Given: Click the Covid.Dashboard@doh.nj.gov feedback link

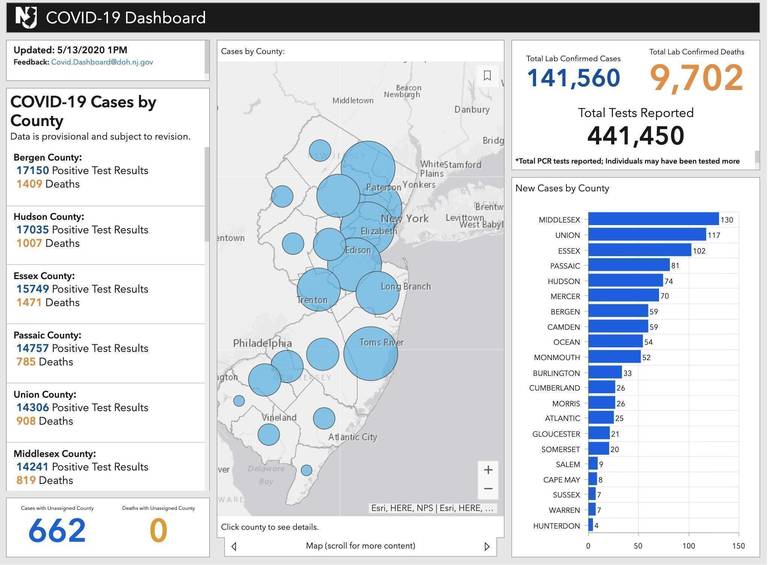Looking at the screenshot, I should point(103,62).
